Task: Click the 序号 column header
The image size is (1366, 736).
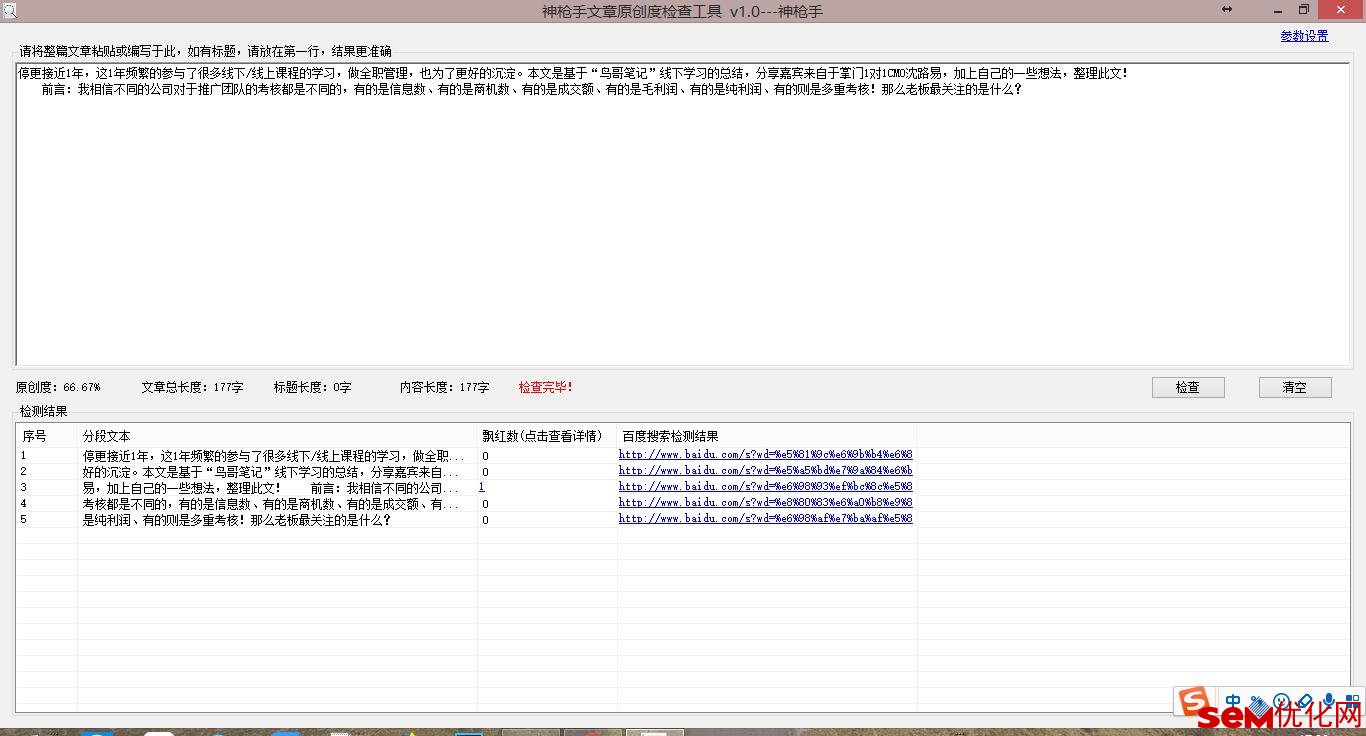Action: click(35, 436)
